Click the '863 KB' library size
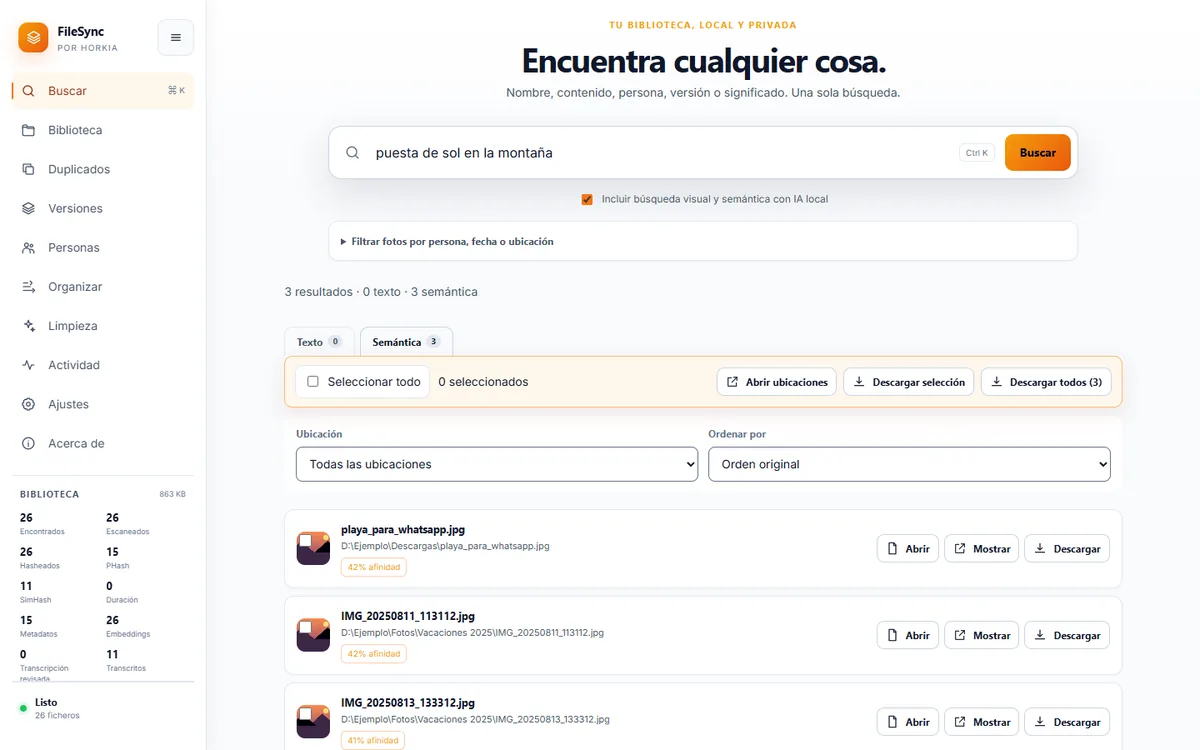 pos(173,494)
